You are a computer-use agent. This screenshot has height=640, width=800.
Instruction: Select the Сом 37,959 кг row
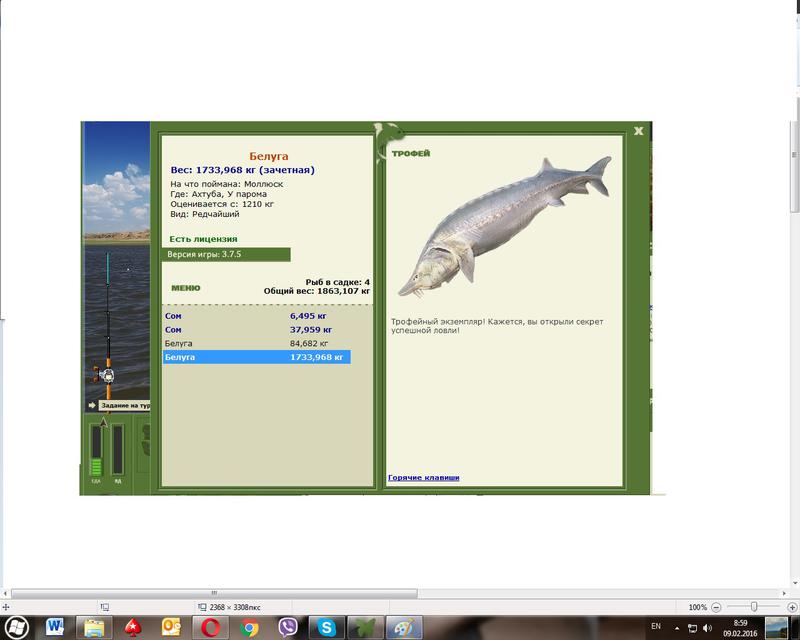[x=257, y=330]
